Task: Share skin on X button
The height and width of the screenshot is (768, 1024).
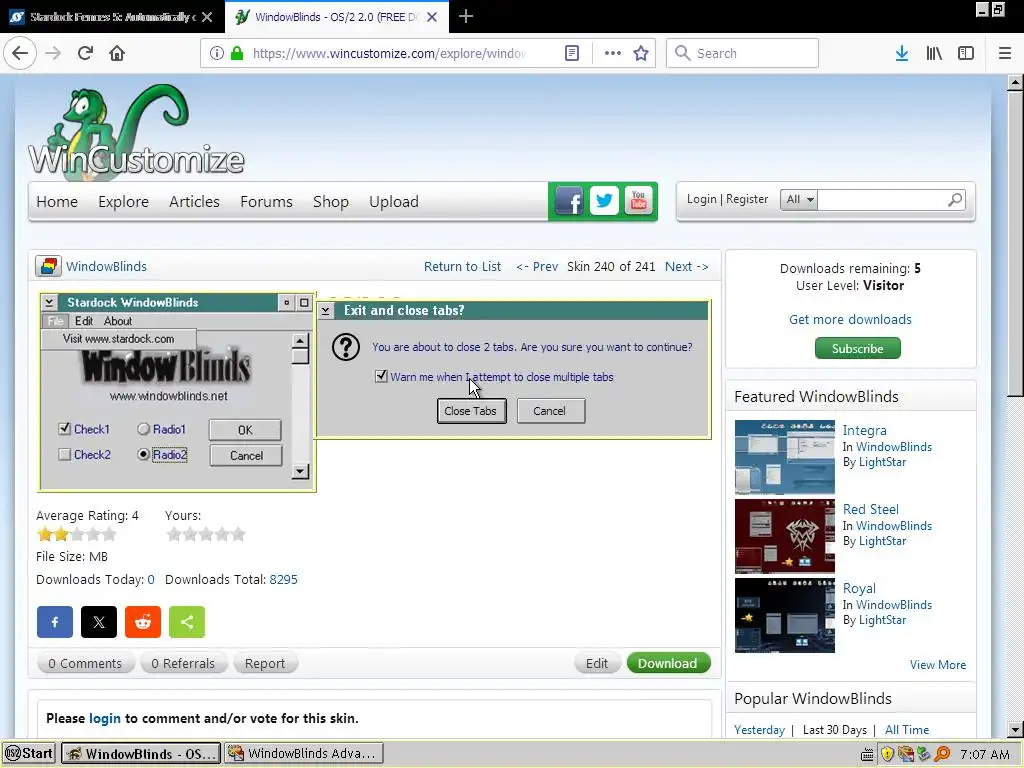Action: pos(99,622)
